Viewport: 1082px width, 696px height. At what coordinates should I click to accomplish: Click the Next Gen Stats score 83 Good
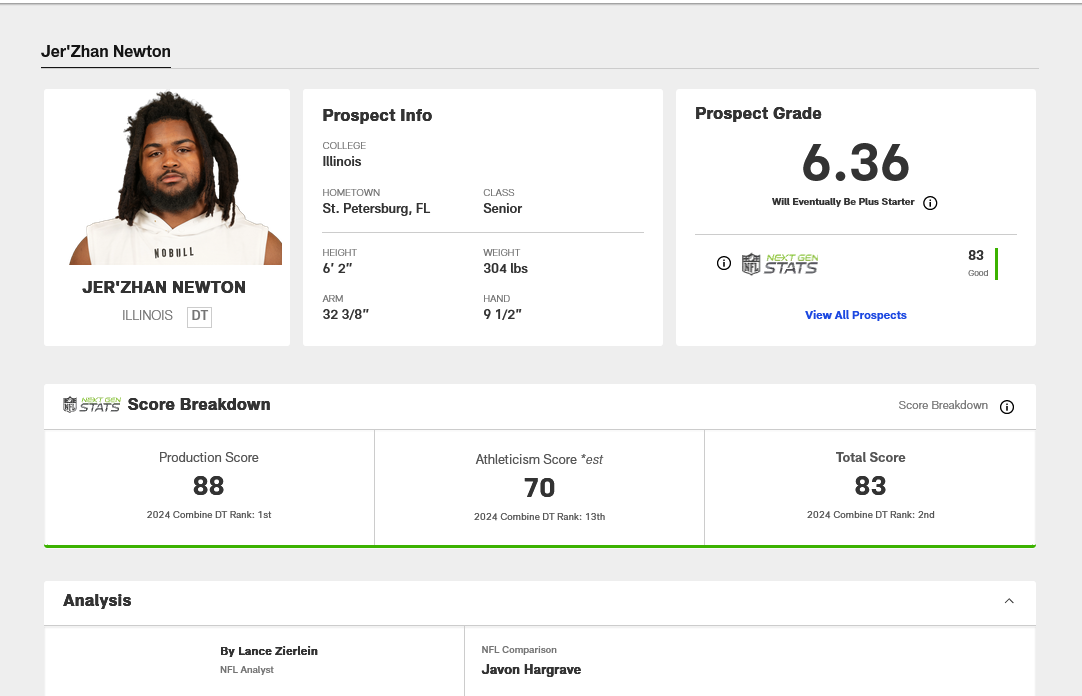click(977, 264)
